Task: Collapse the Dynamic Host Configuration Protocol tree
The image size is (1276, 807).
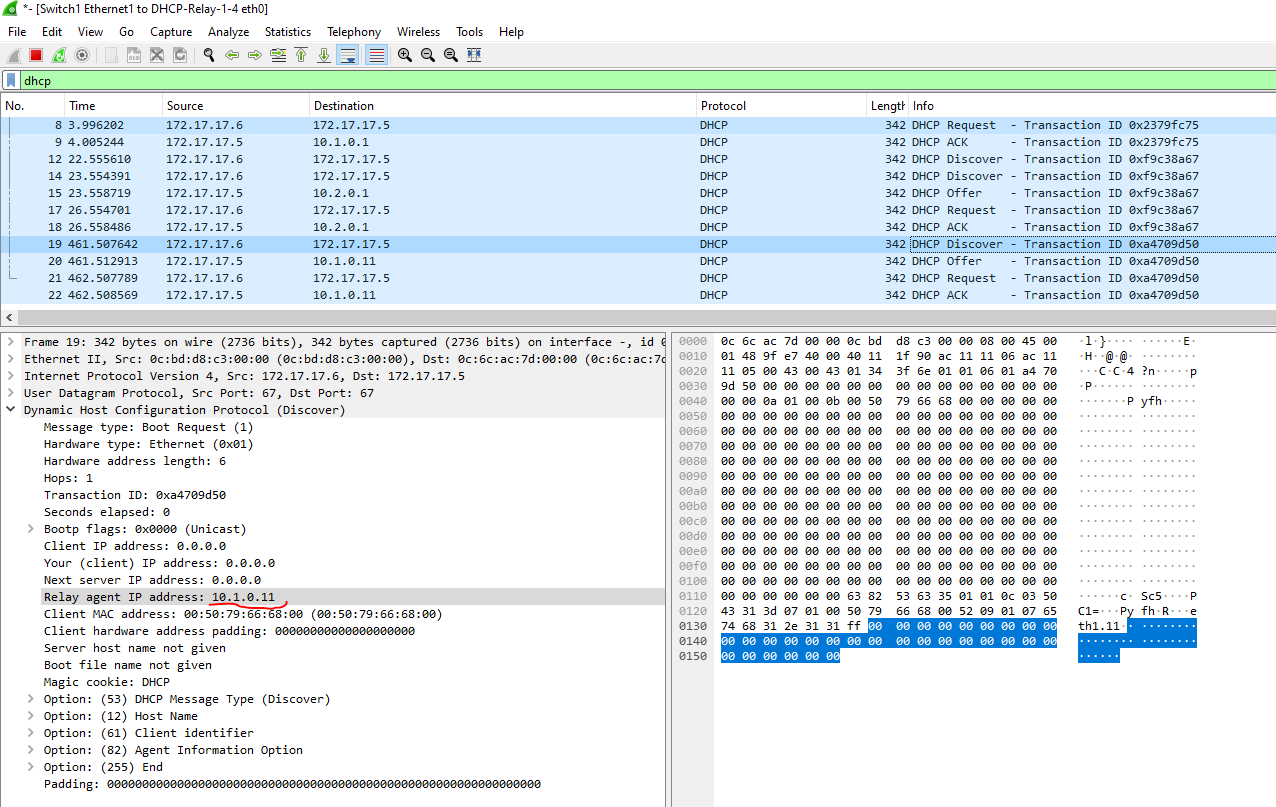Action: point(11,410)
